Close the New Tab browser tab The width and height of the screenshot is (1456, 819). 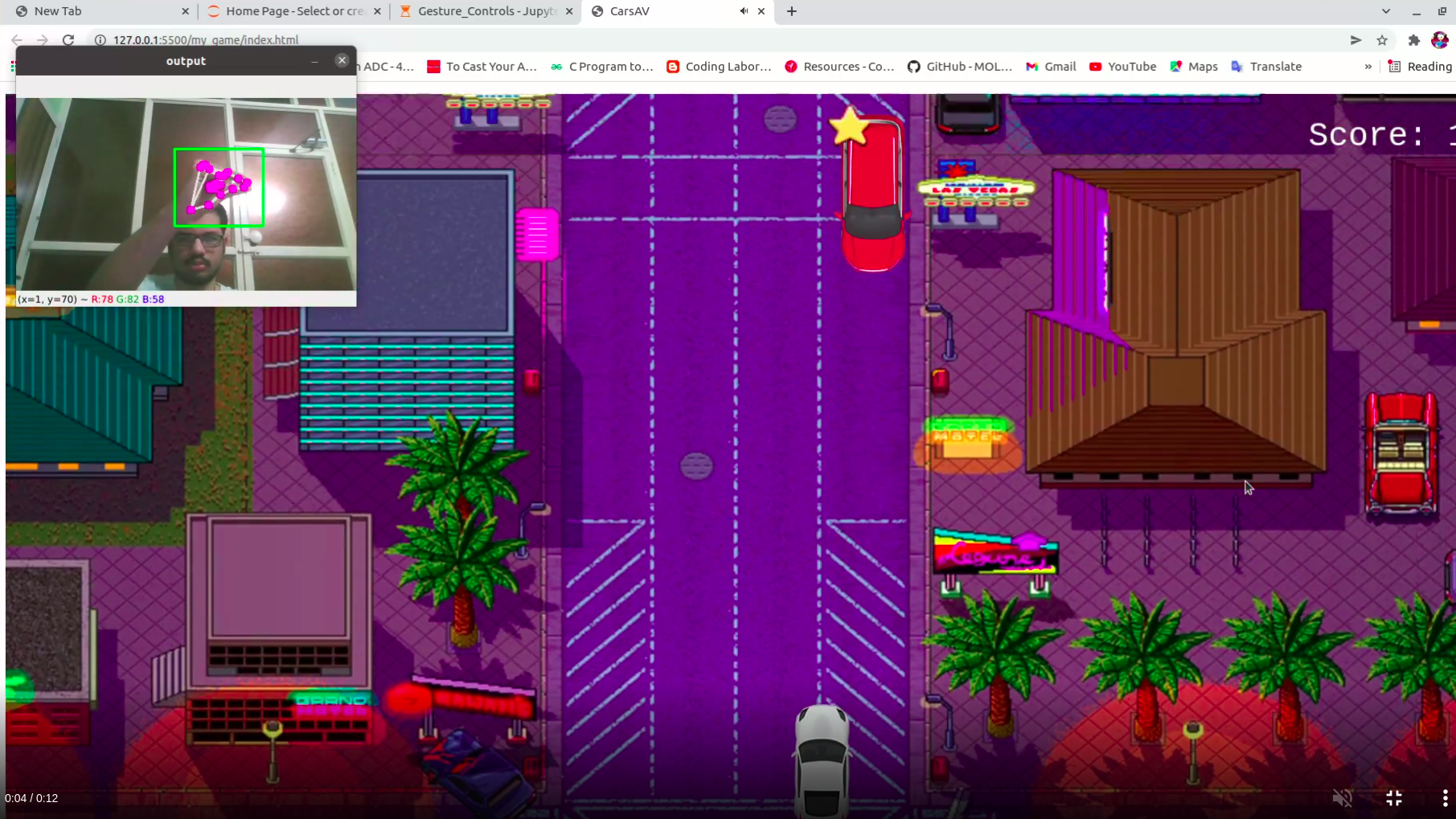(x=185, y=11)
